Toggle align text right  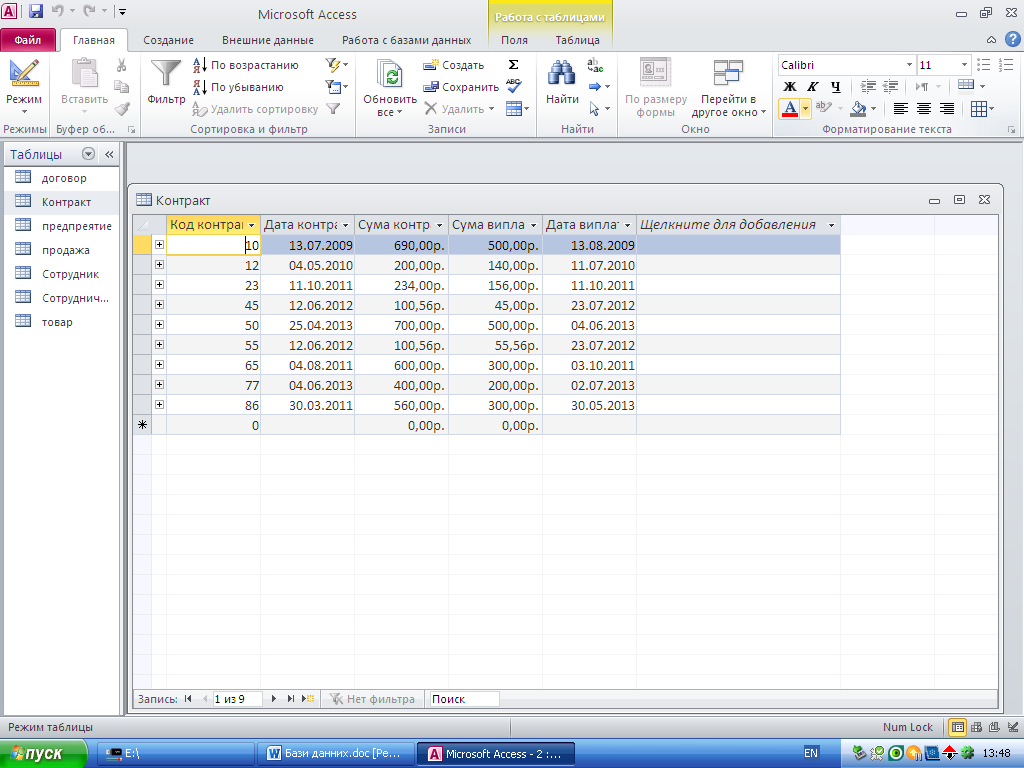click(946, 108)
